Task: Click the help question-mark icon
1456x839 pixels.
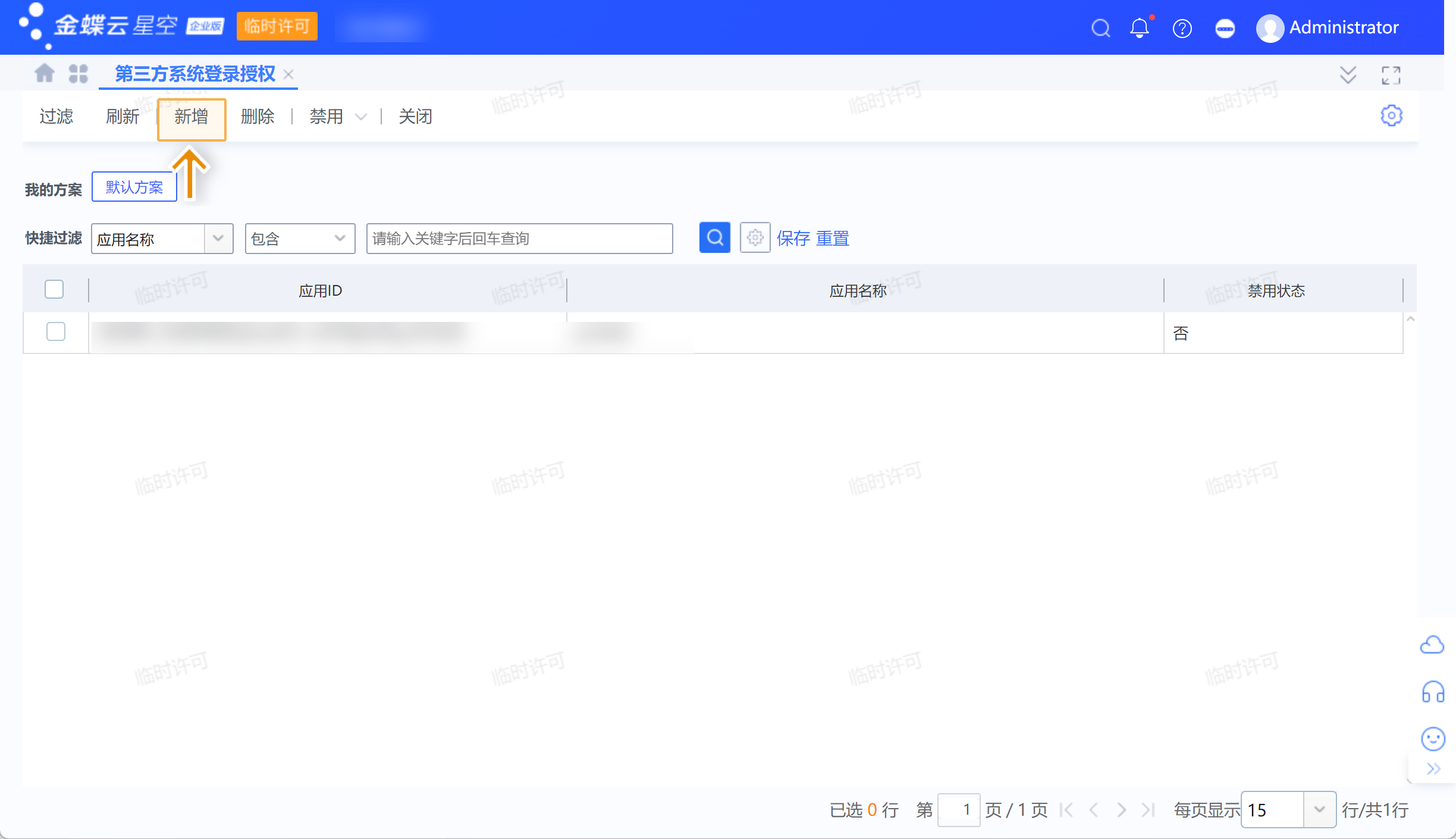Action: [x=1182, y=28]
